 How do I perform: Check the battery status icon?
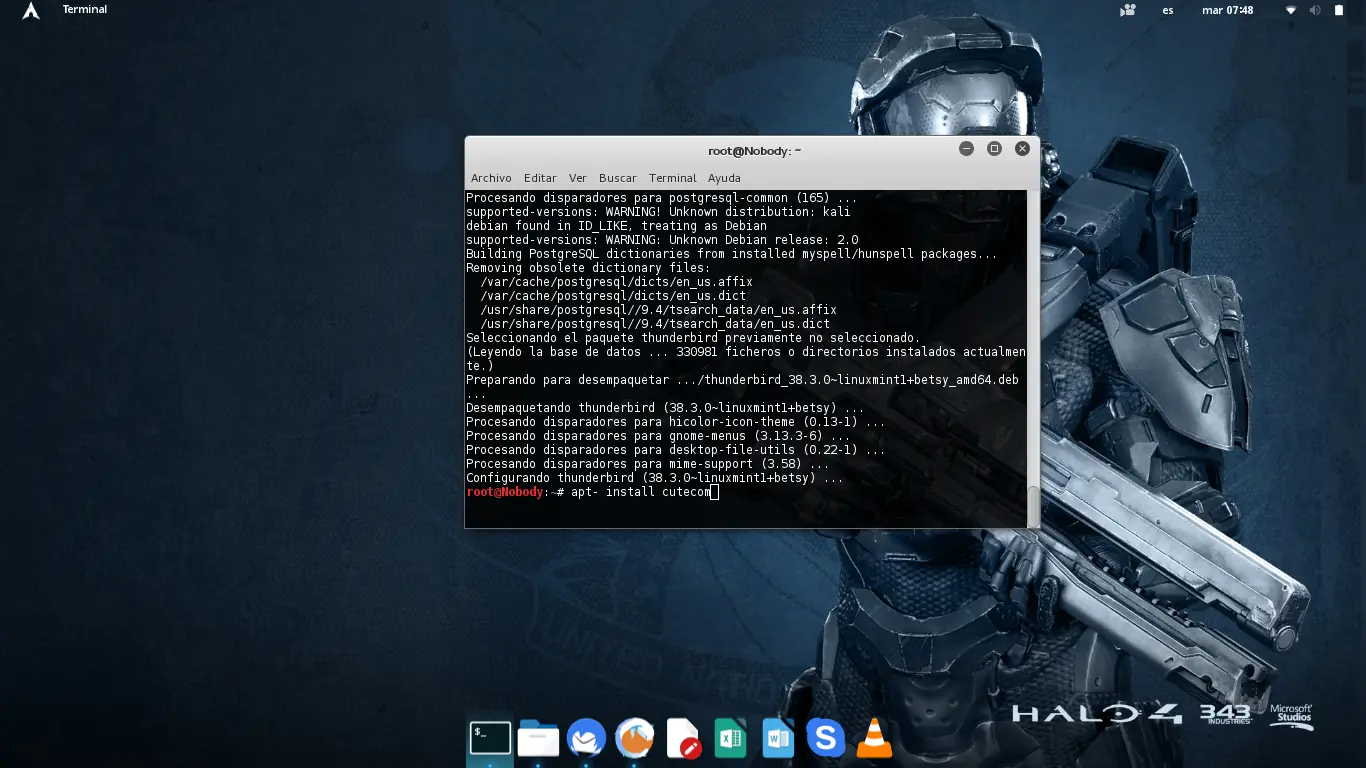point(1340,10)
